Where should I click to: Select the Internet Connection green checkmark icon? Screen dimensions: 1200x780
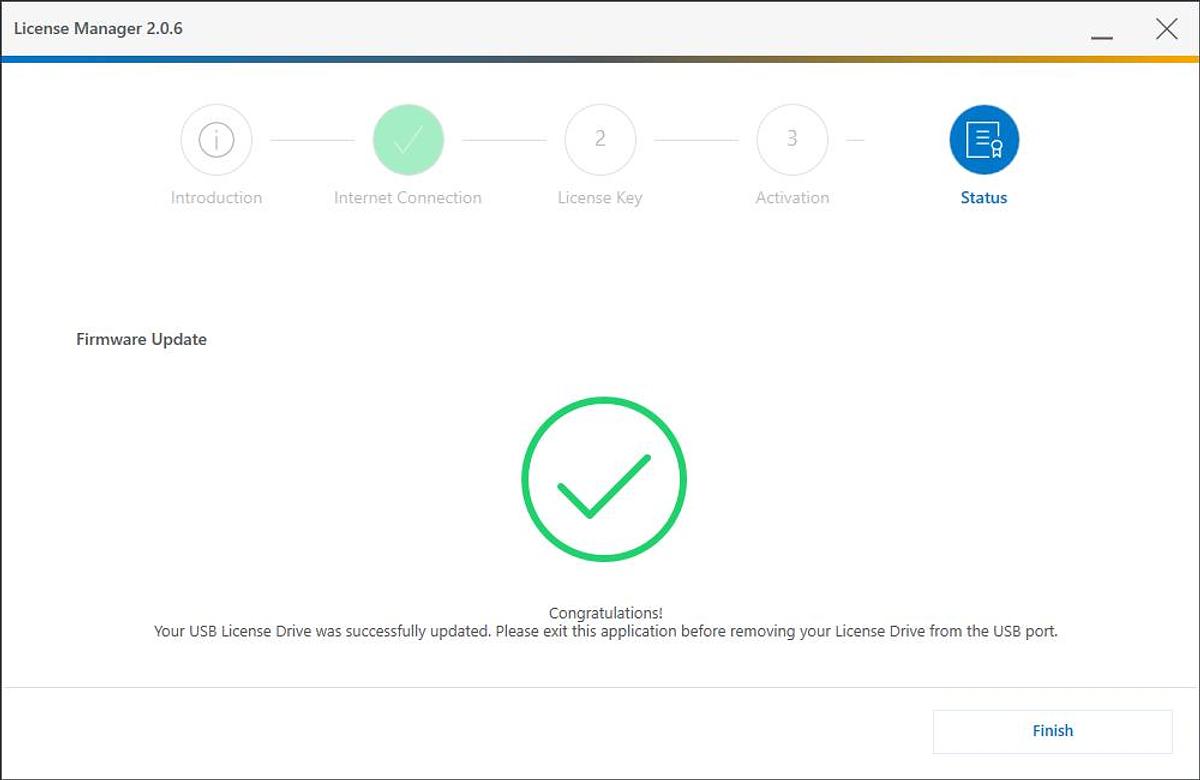408,139
